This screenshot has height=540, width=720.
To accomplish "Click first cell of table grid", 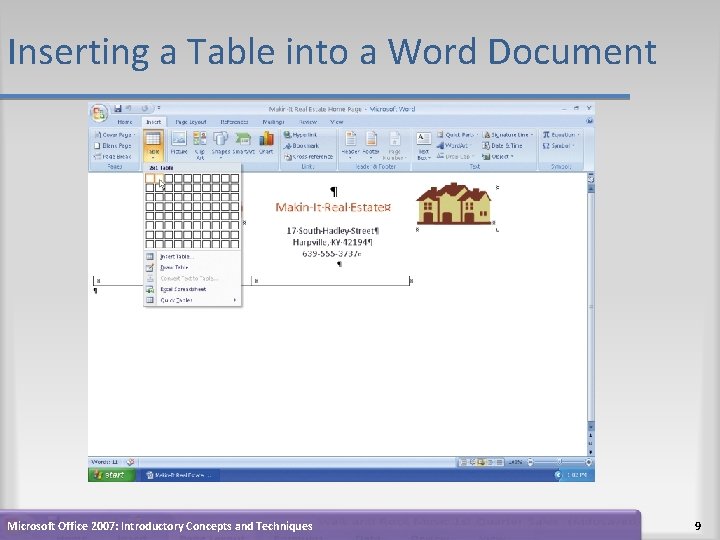I will tap(150, 178).
